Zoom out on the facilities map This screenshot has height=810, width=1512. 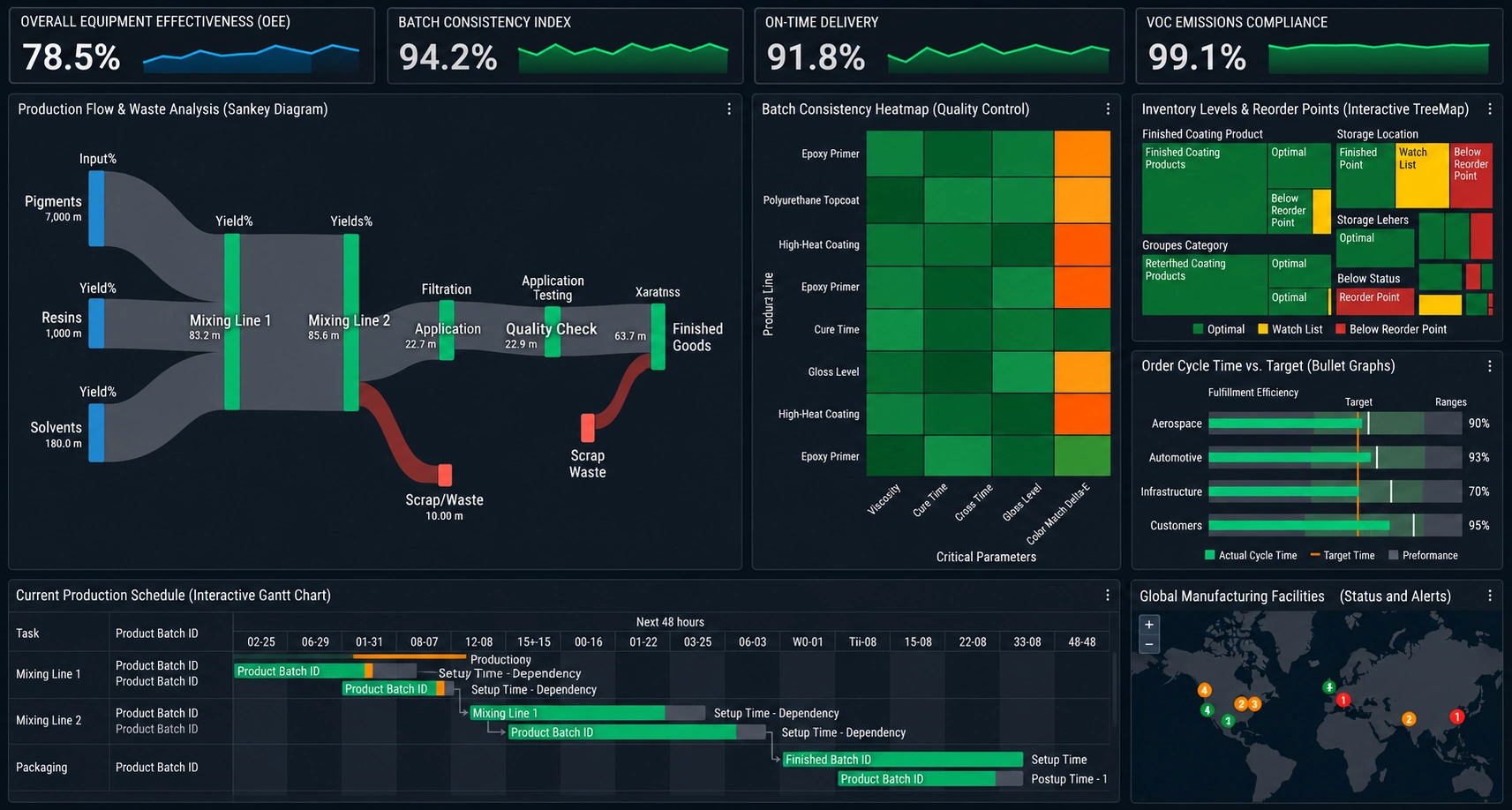(1149, 644)
